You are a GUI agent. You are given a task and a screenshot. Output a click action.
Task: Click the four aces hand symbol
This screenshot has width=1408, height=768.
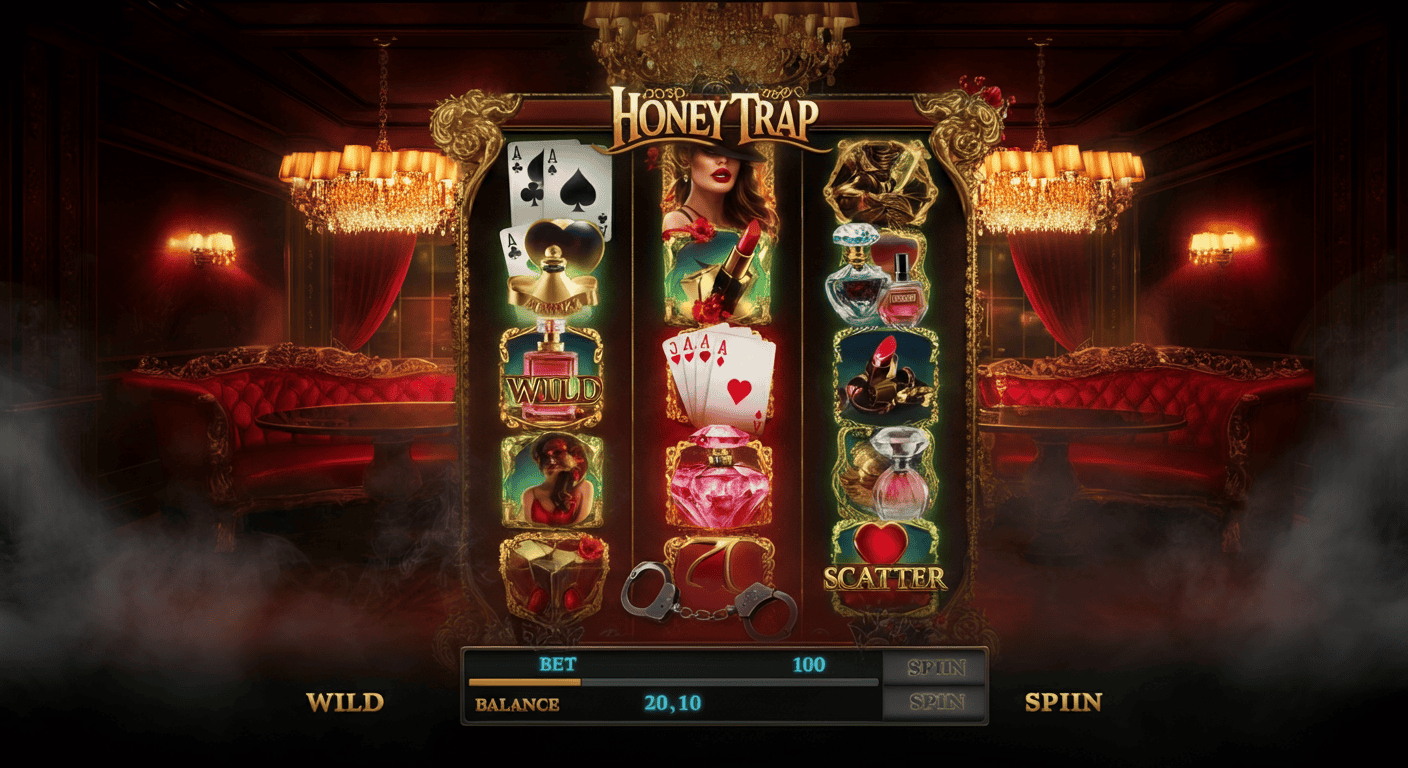click(x=718, y=378)
